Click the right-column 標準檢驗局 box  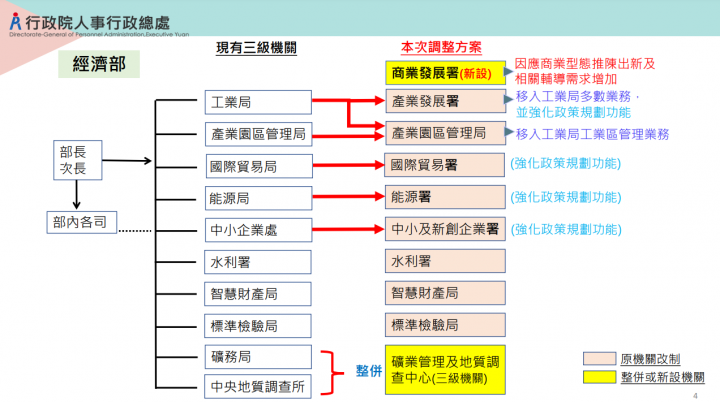[x=445, y=325]
